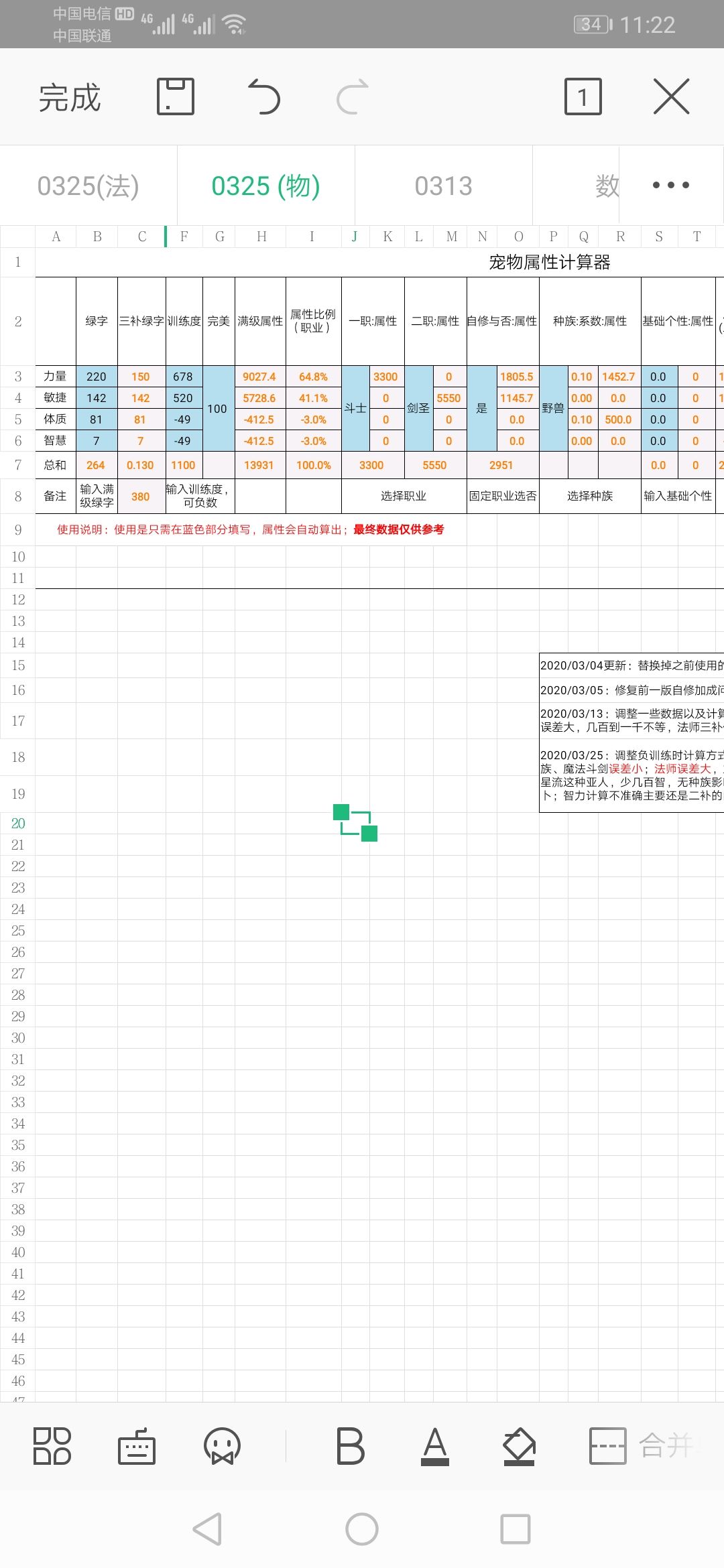724x1568 pixels.
Task: Select row 9 header
Action: pyautogui.click(x=17, y=530)
